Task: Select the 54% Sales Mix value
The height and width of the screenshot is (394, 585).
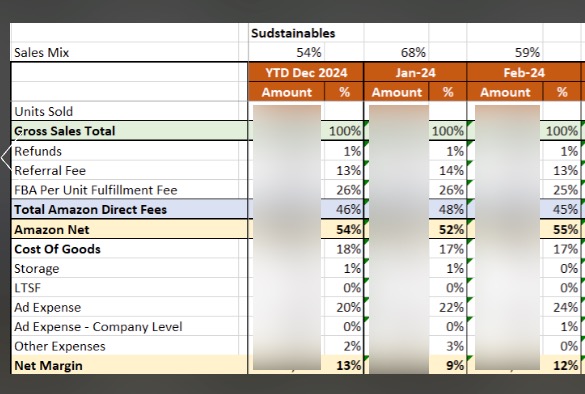Action: [309, 53]
